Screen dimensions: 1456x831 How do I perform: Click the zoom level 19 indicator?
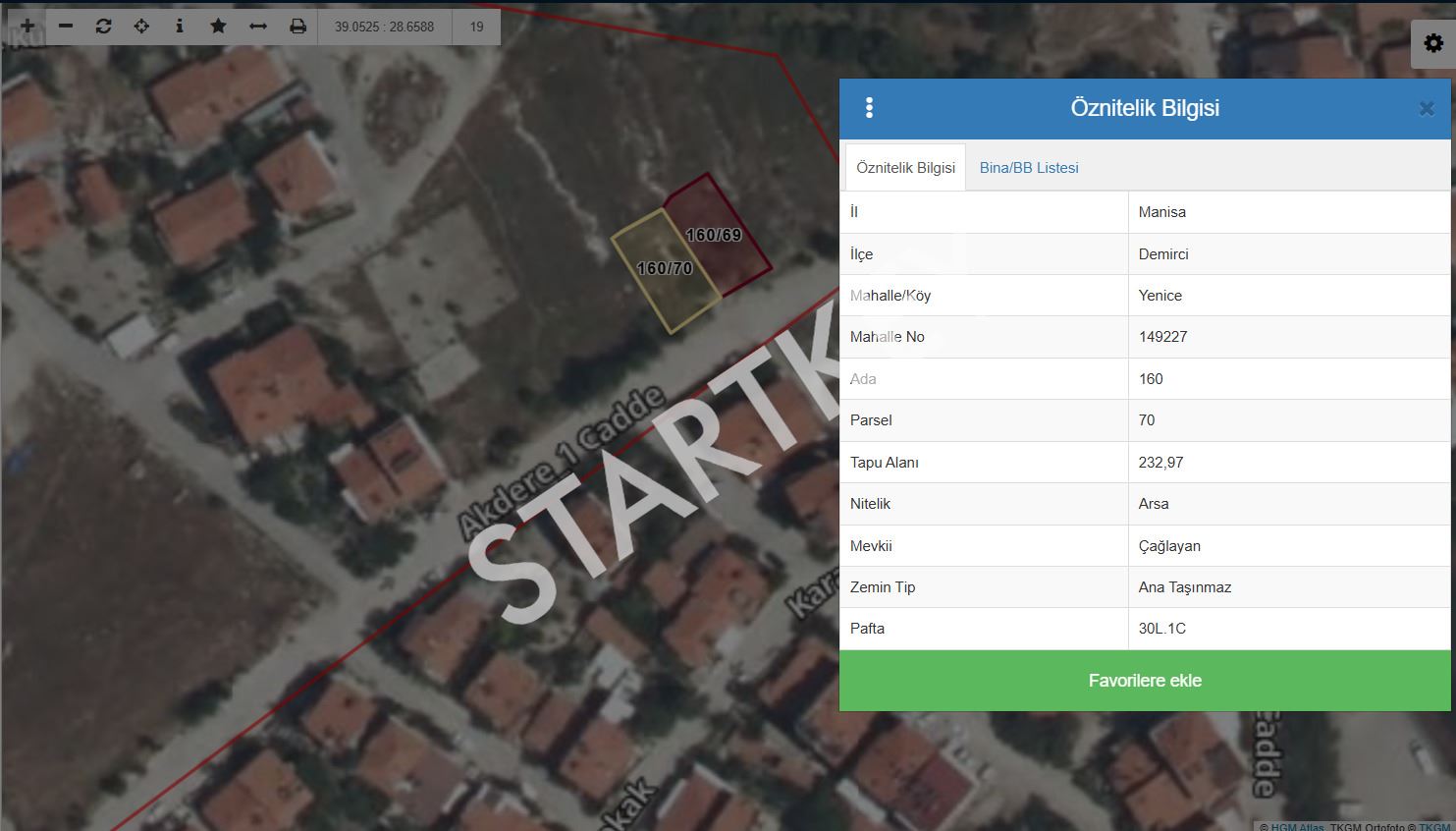point(476,27)
